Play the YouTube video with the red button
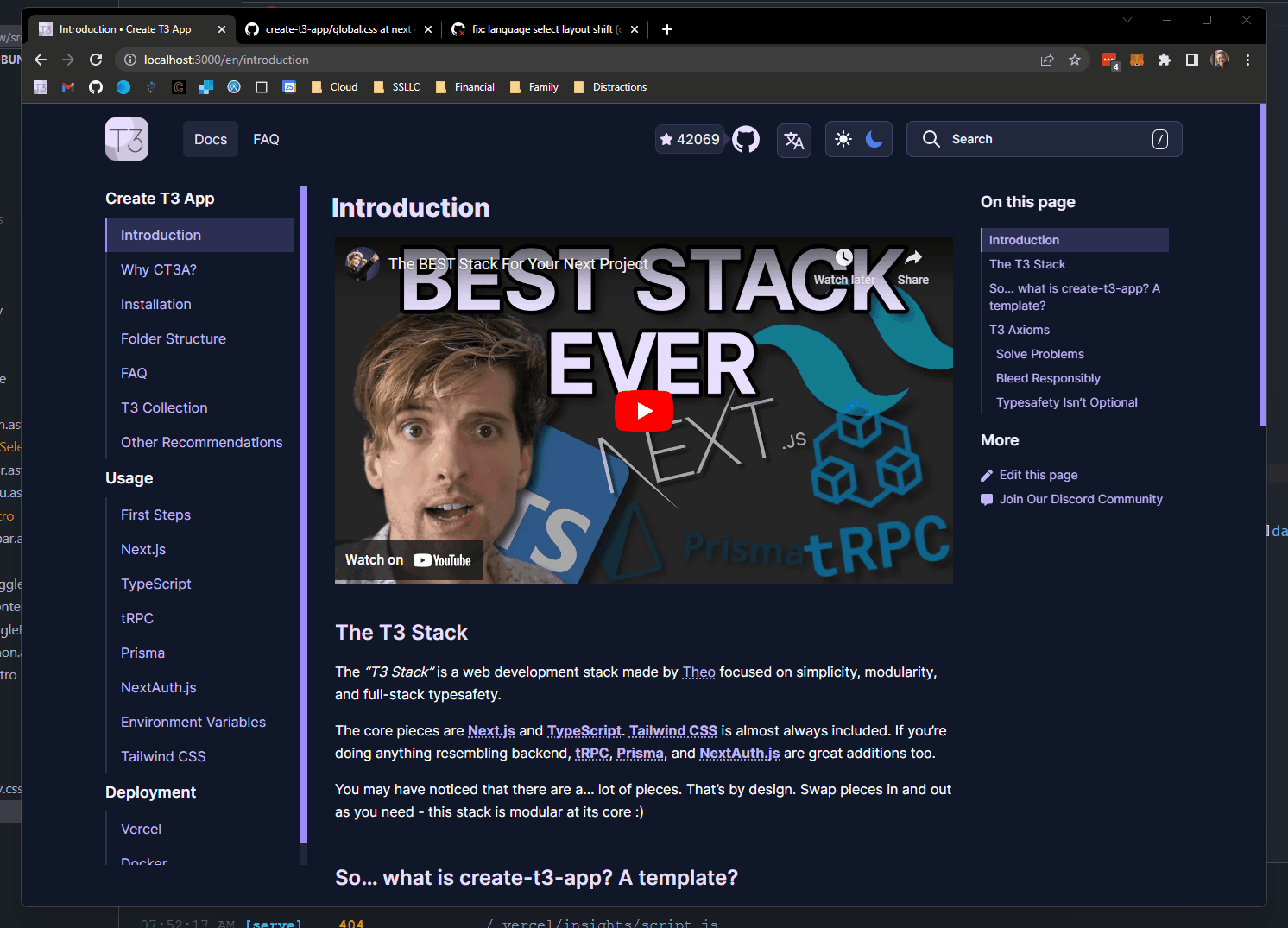 (x=644, y=411)
